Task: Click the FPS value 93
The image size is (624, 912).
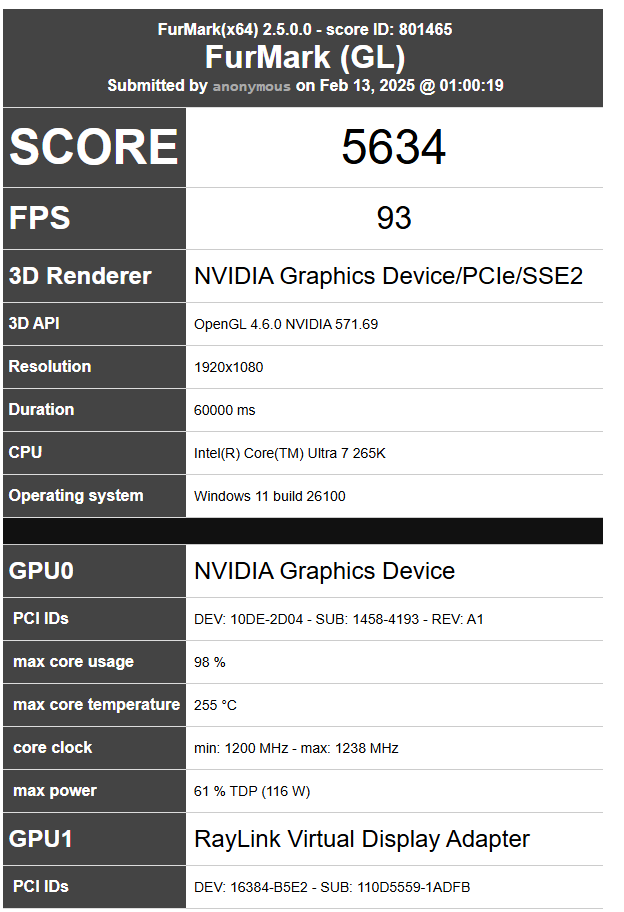Action: 393,218
